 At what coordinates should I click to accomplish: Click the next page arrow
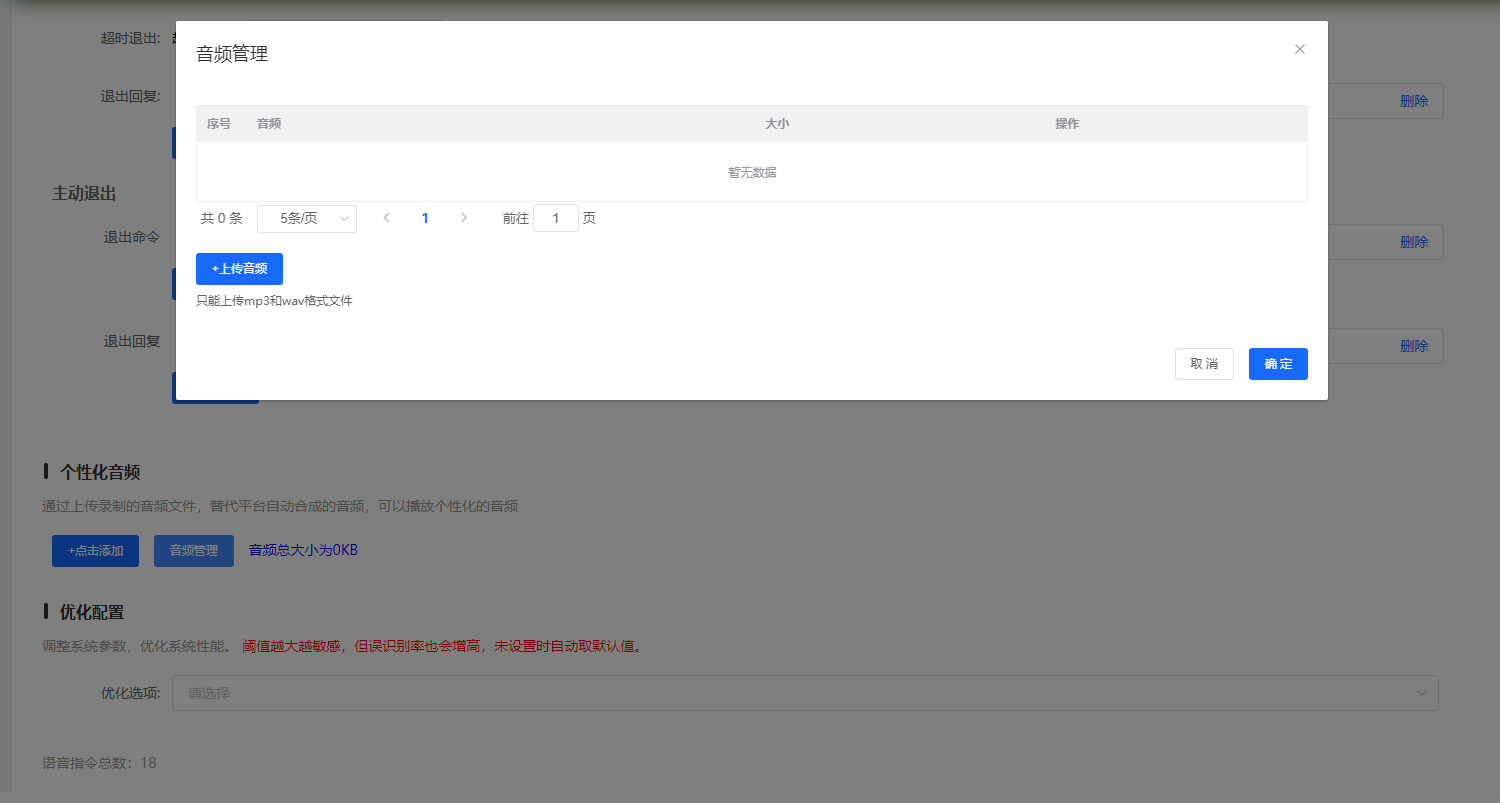click(x=464, y=217)
